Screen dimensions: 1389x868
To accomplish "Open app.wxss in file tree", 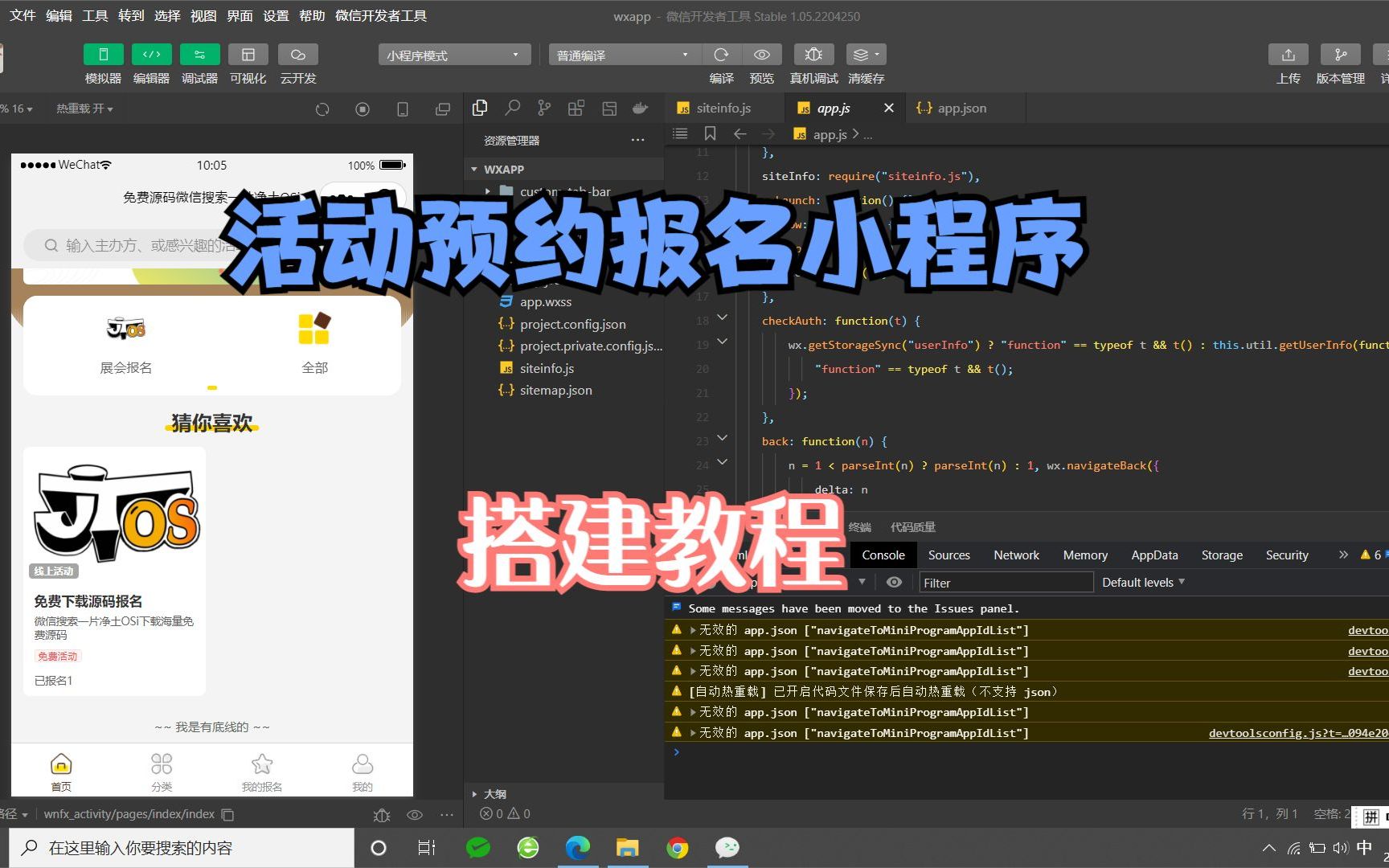I will pos(545,302).
